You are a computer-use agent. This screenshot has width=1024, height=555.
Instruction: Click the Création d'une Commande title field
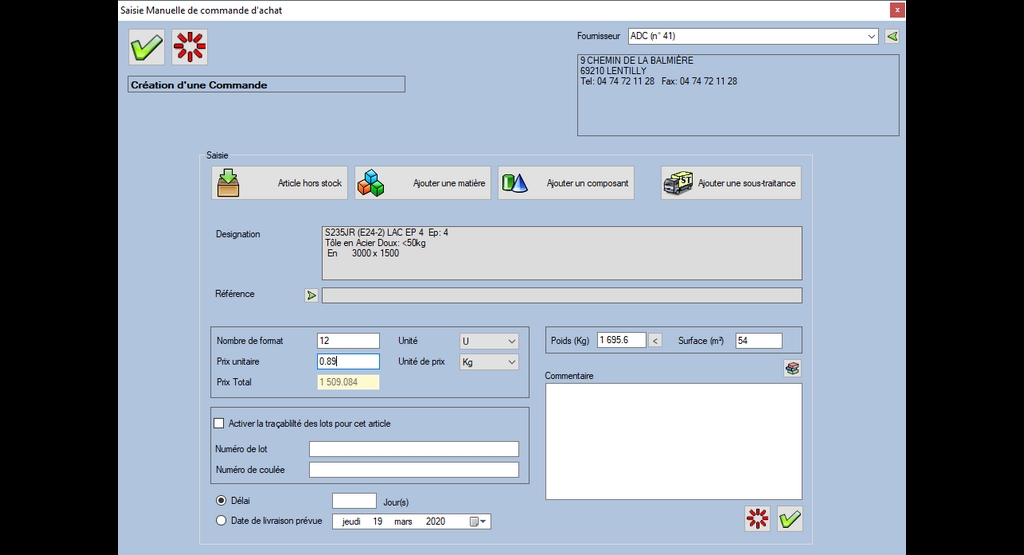(266, 85)
